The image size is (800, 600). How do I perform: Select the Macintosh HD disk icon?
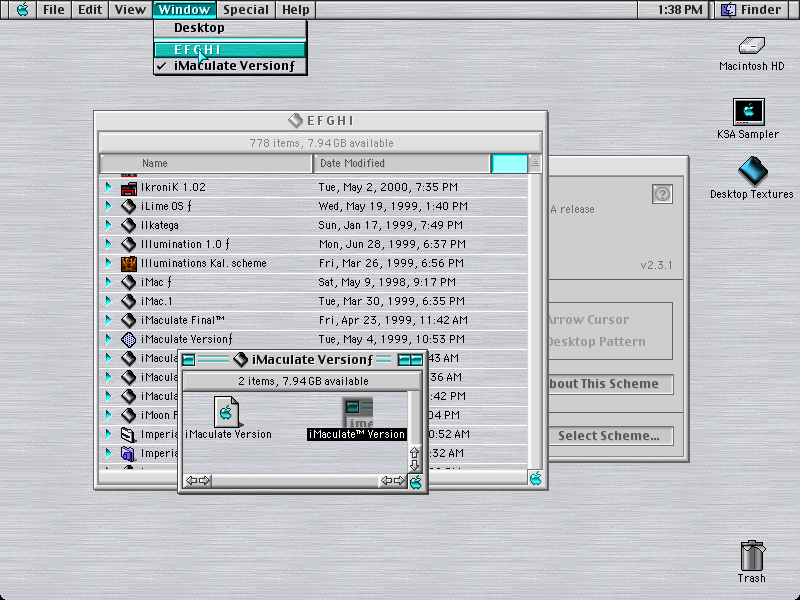click(752, 46)
